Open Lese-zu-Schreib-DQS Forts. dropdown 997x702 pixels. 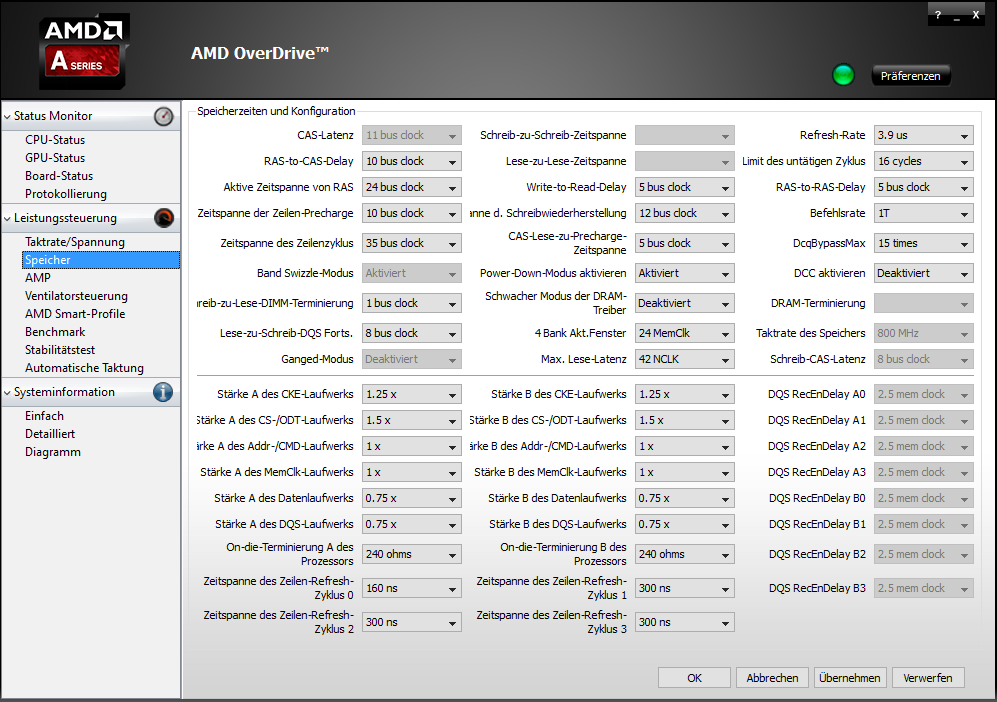411,333
